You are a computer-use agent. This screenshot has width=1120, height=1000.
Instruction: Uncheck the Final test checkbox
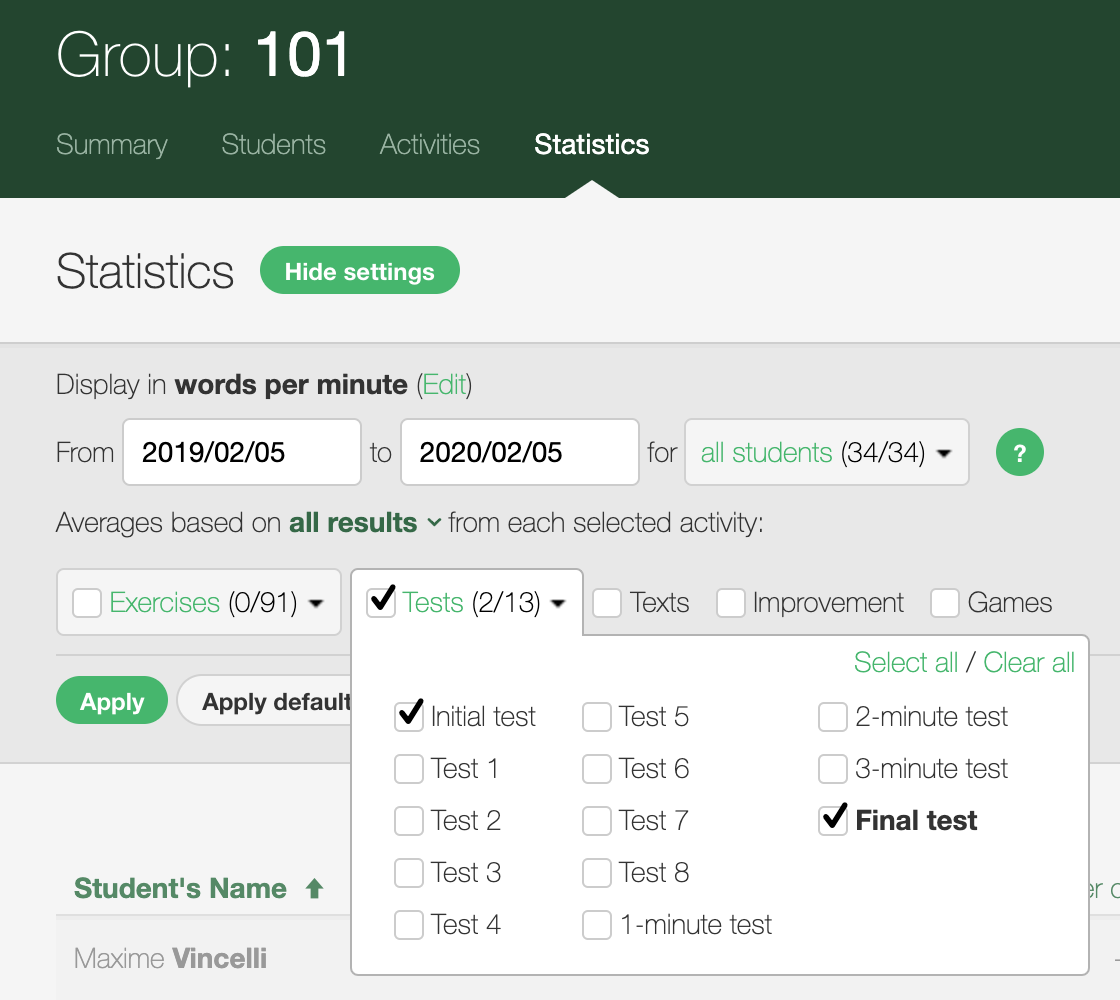click(833, 820)
